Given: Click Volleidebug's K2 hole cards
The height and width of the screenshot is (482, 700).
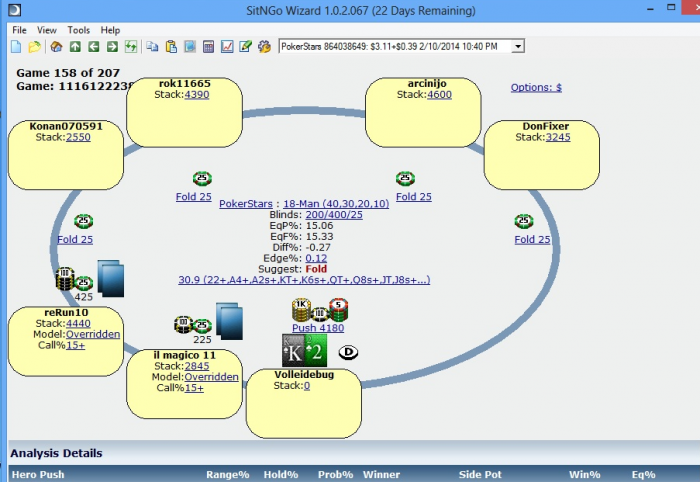Looking at the screenshot, I should [x=304, y=351].
